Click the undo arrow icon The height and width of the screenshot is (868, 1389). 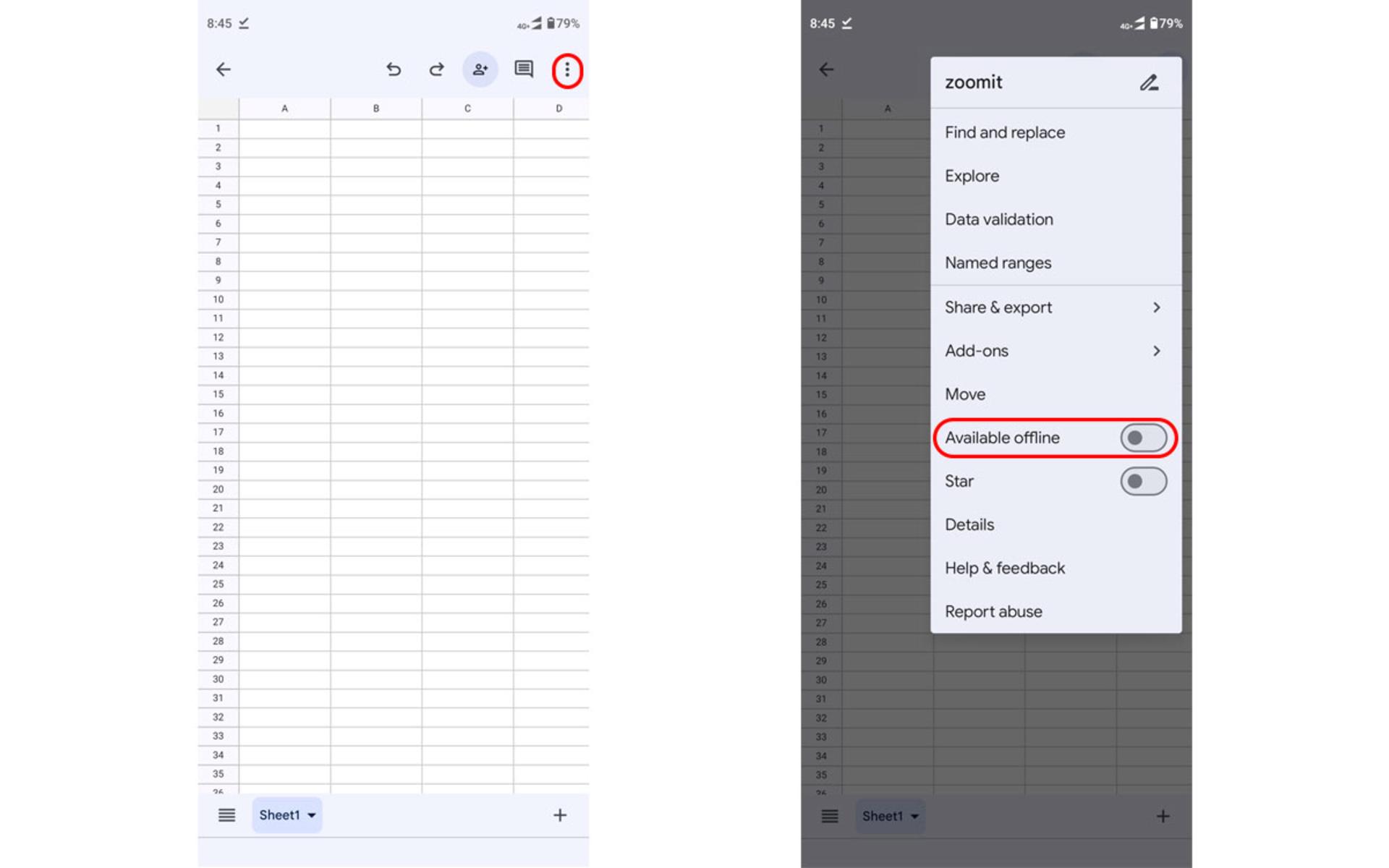tap(394, 69)
